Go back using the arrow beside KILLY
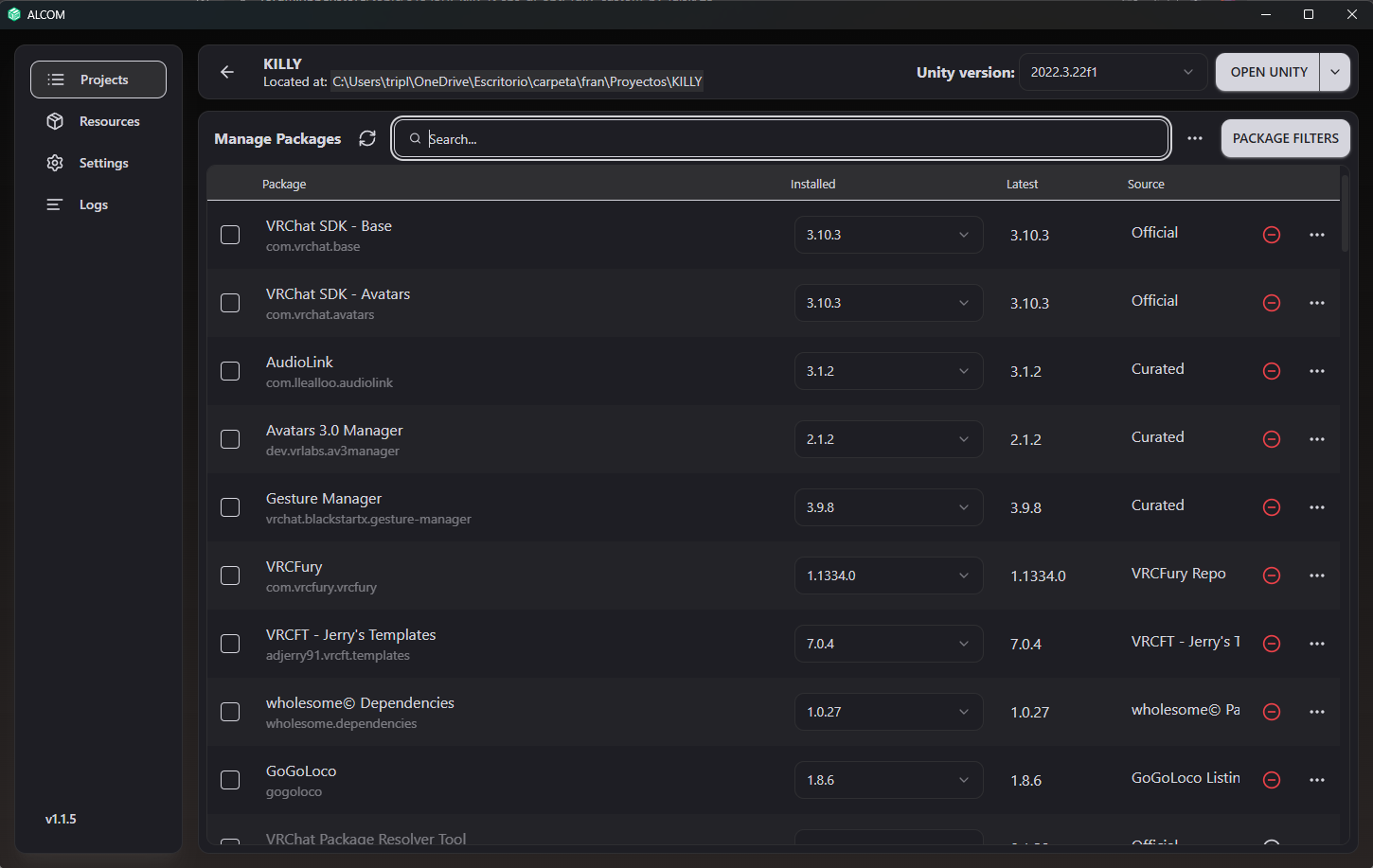The width and height of the screenshot is (1373, 868). [x=227, y=72]
